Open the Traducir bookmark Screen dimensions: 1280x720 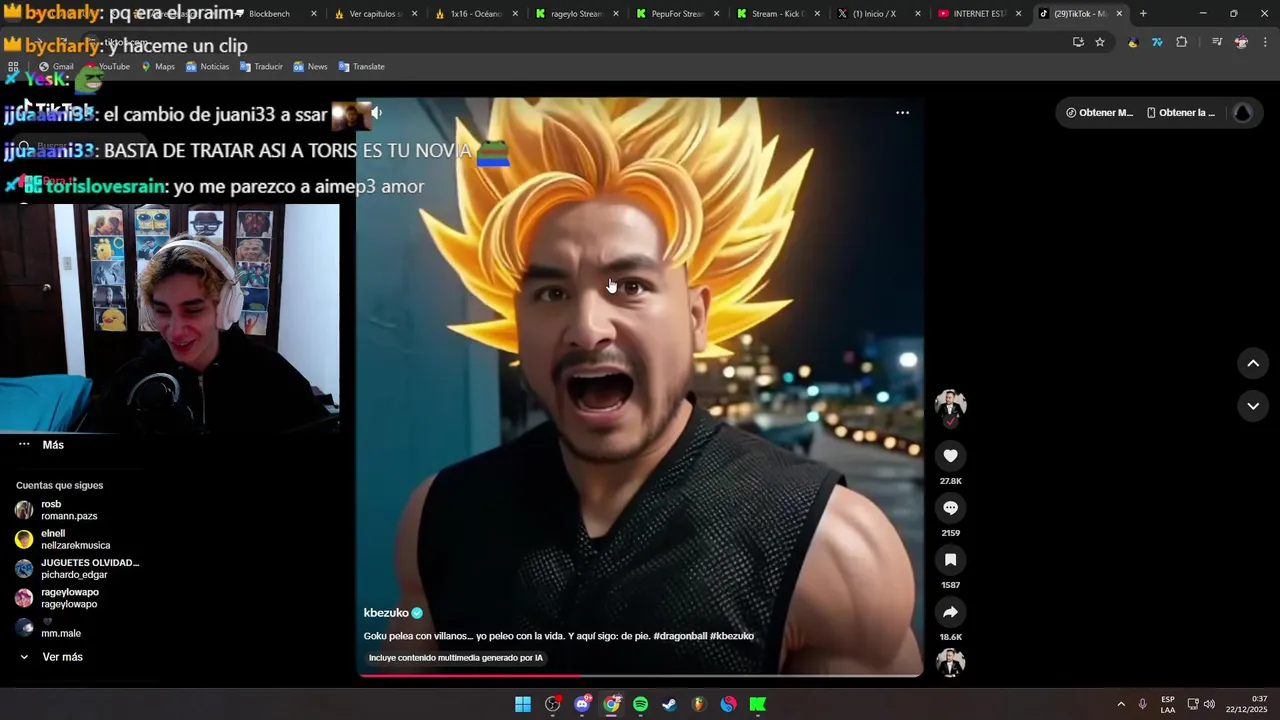(x=261, y=67)
